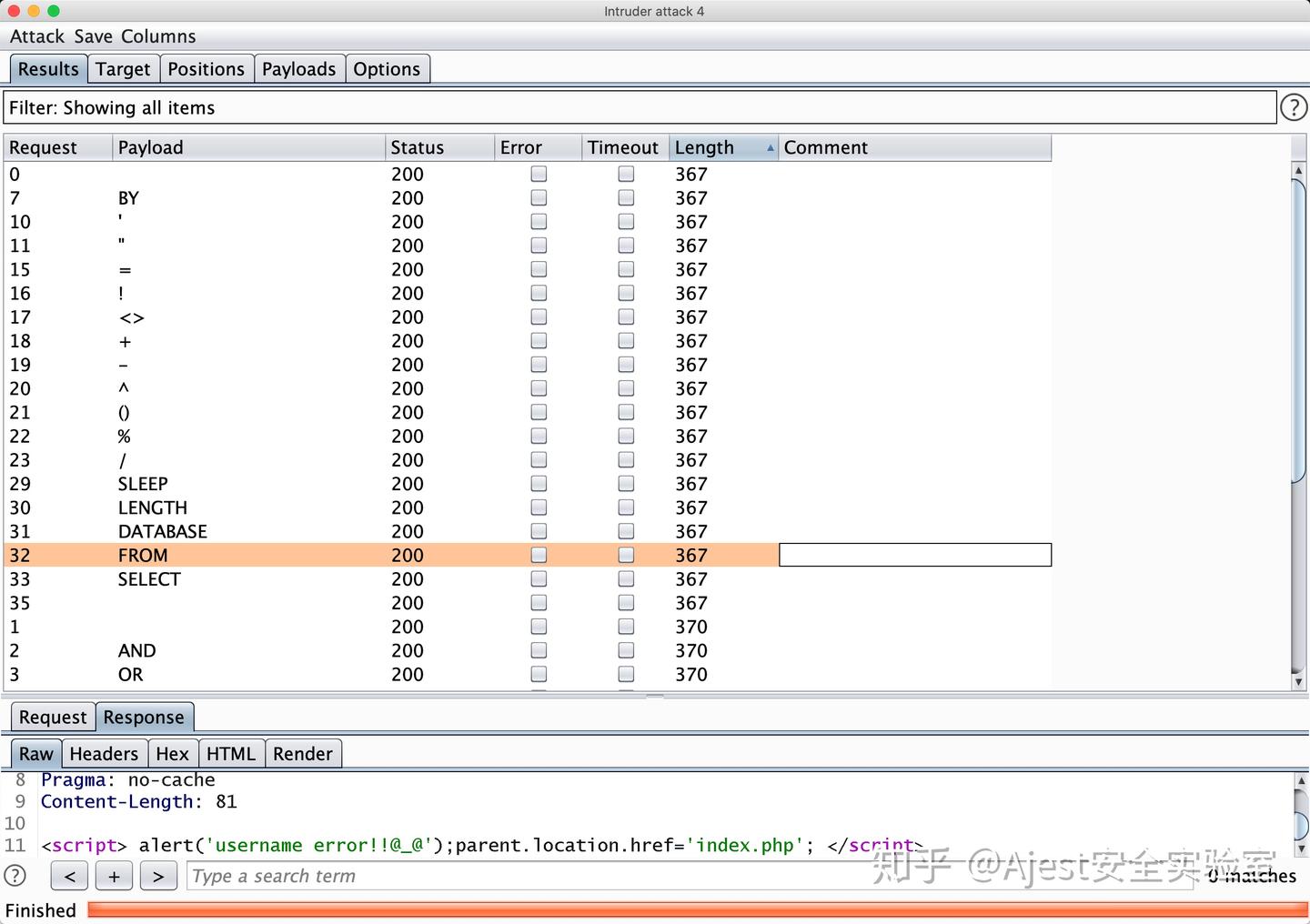The width and height of the screenshot is (1310, 924).
Task: Switch to the Target tab
Action: (123, 69)
